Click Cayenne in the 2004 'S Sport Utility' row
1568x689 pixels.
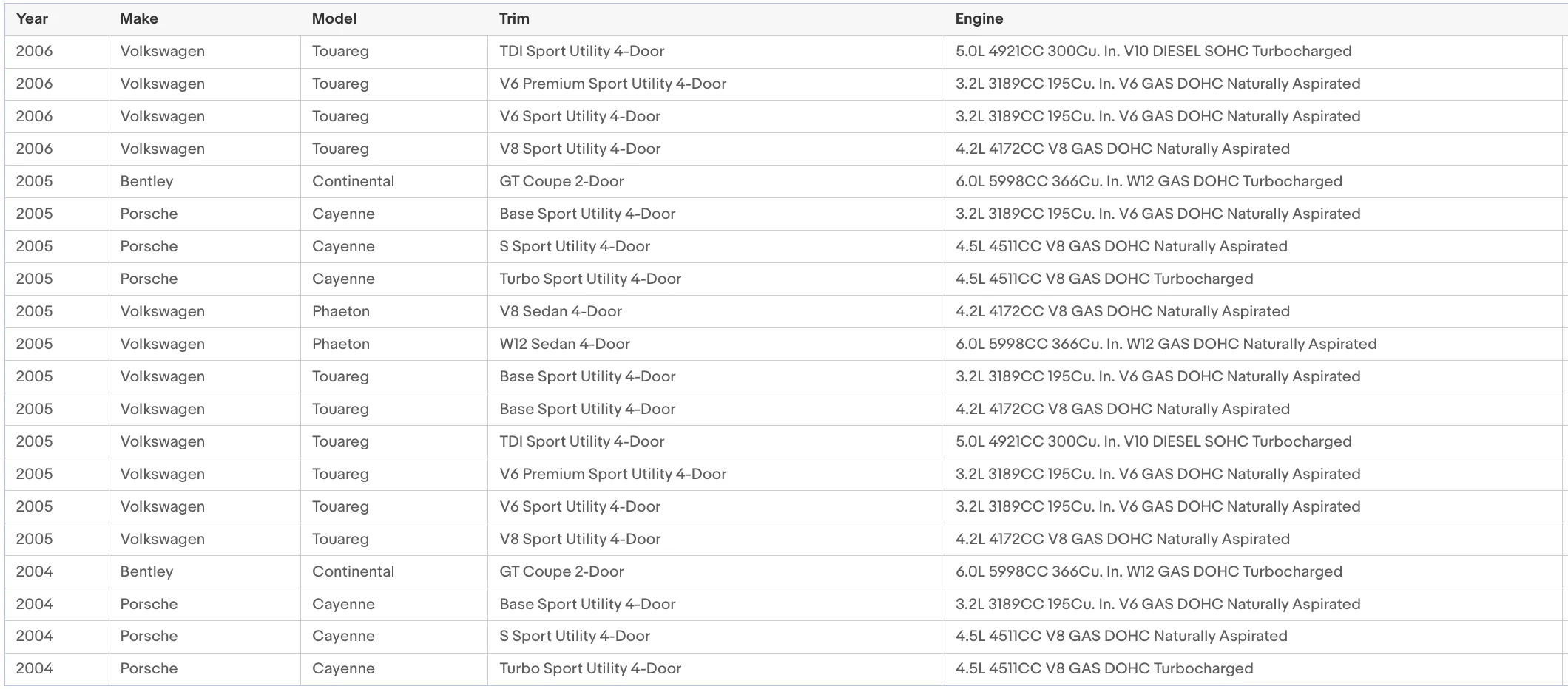tap(343, 636)
